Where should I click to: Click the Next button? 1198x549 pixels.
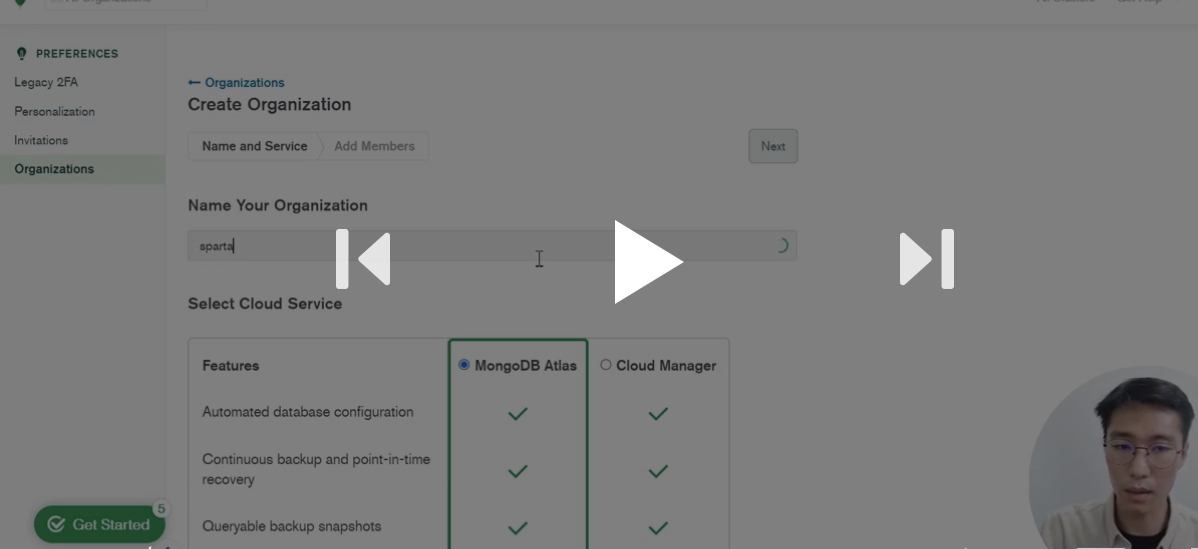tap(773, 146)
